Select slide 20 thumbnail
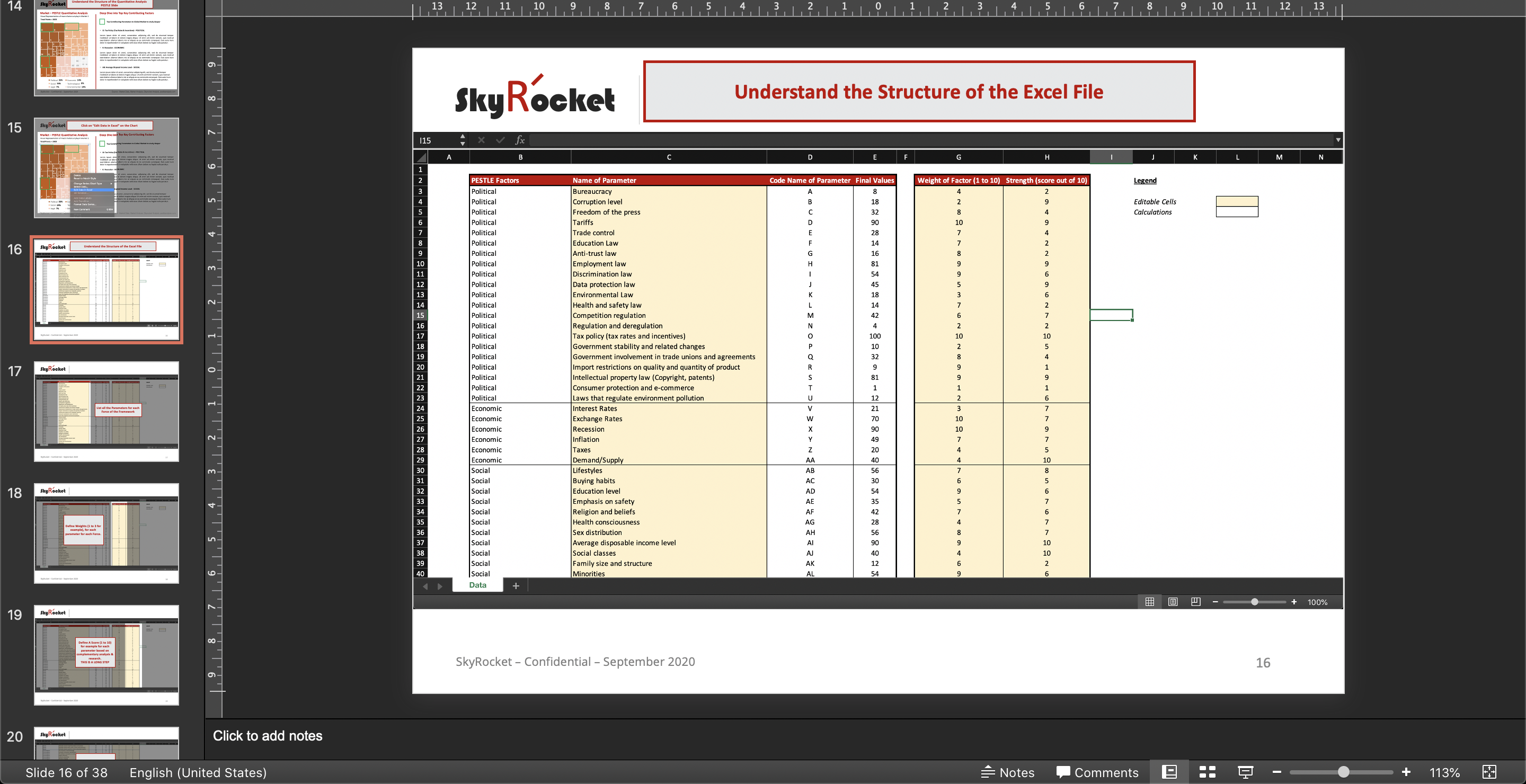Viewport: 1526px width, 784px height. 107,743
